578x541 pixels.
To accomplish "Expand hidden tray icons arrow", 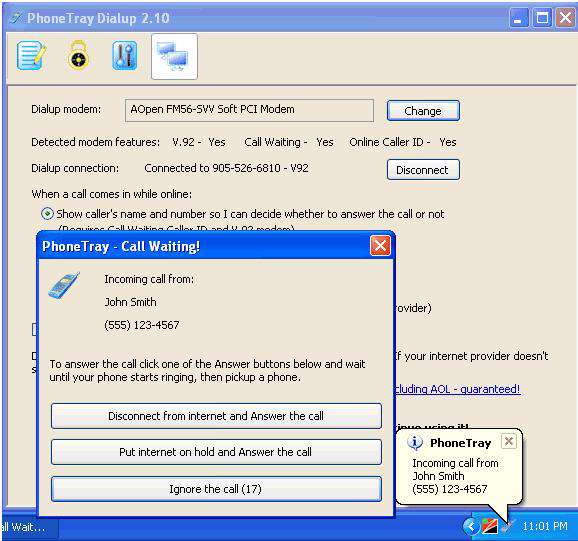I will 471,526.
